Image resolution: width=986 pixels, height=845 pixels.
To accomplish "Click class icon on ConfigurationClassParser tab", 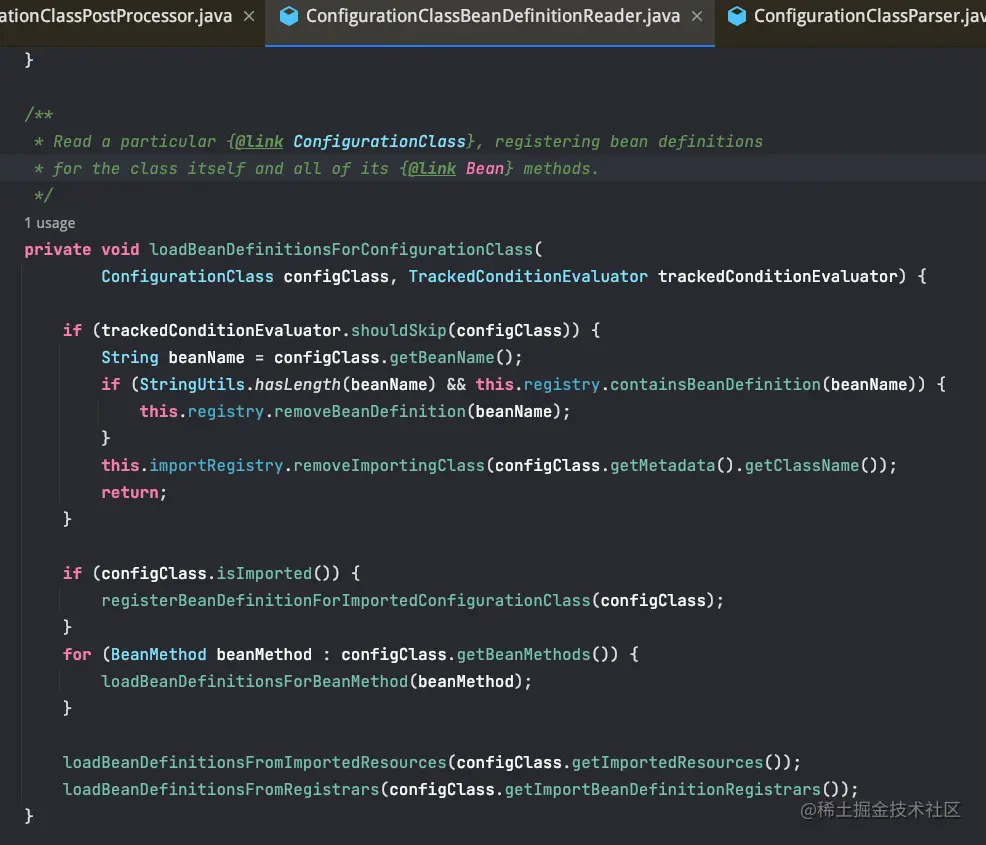I will [736, 16].
